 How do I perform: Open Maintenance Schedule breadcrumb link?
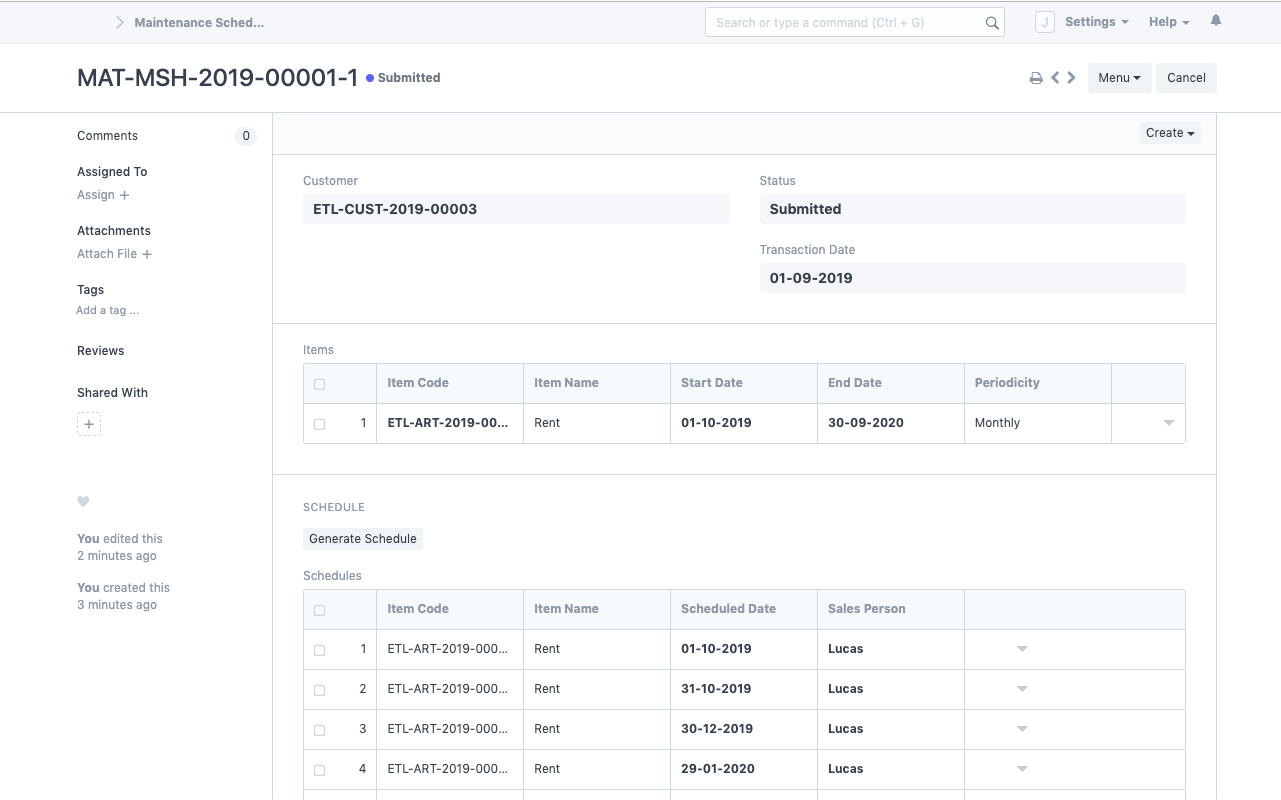point(199,22)
